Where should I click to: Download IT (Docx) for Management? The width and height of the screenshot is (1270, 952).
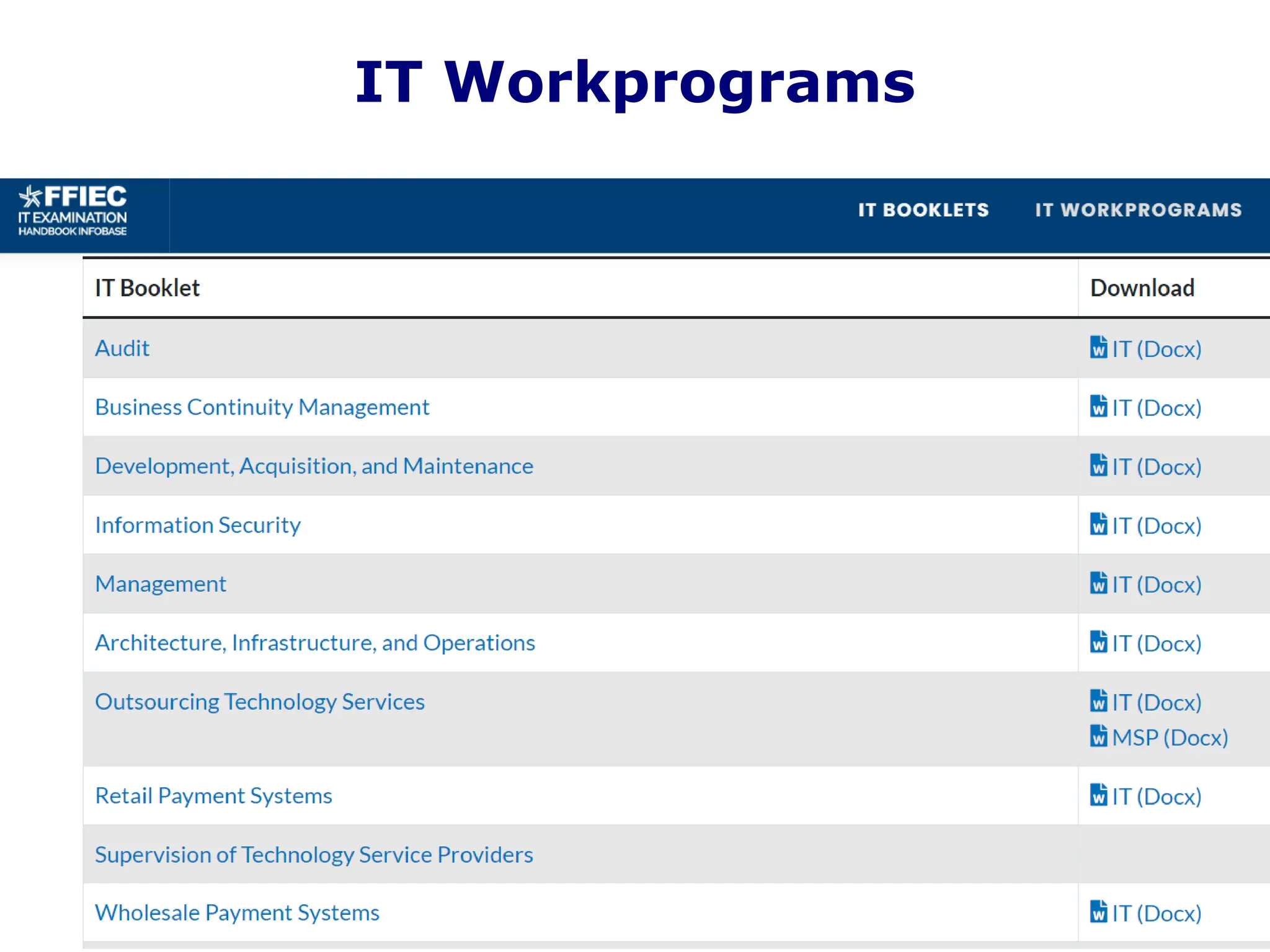tap(1157, 584)
